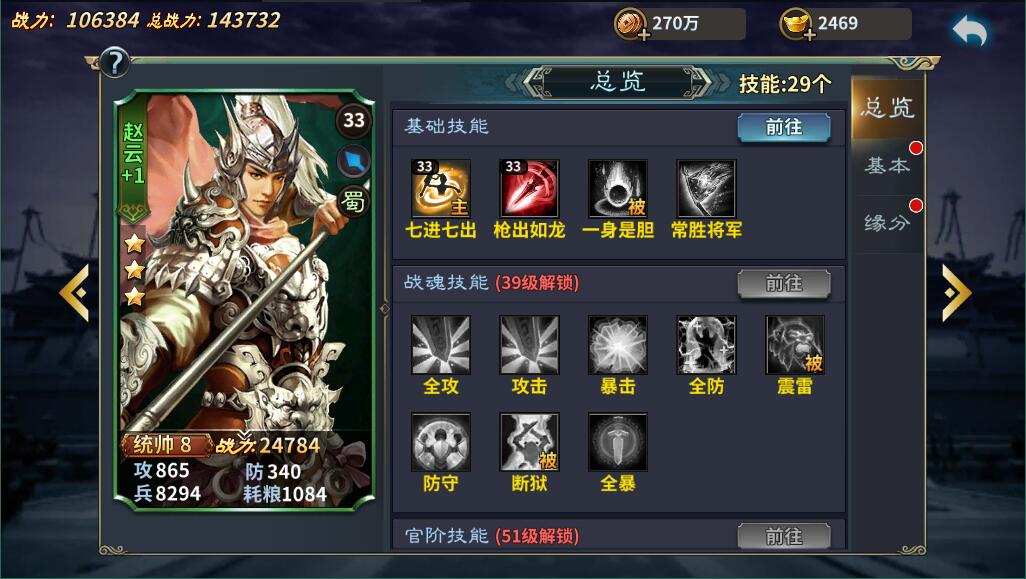Open the 一身是胆 passive skill icon
Image resolution: width=1026 pixels, height=579 pixels.
(x=618, y=188)
